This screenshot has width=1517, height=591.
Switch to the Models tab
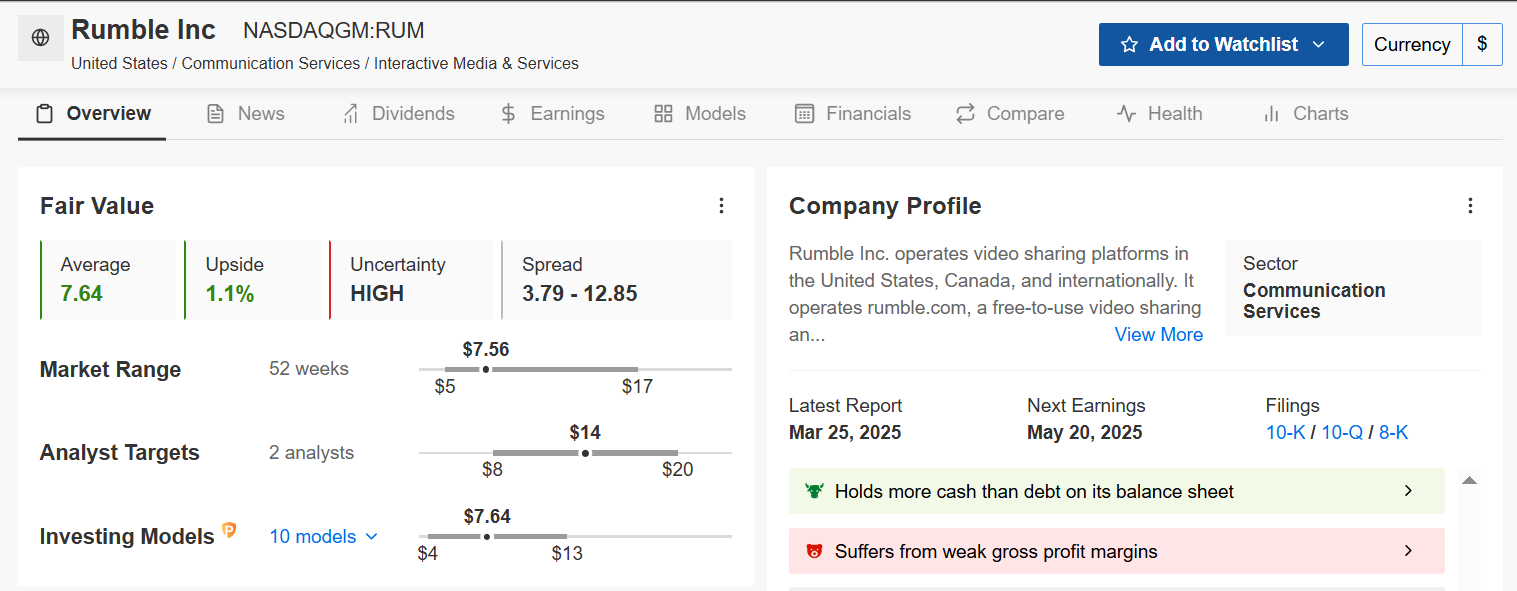pos(700,114)
